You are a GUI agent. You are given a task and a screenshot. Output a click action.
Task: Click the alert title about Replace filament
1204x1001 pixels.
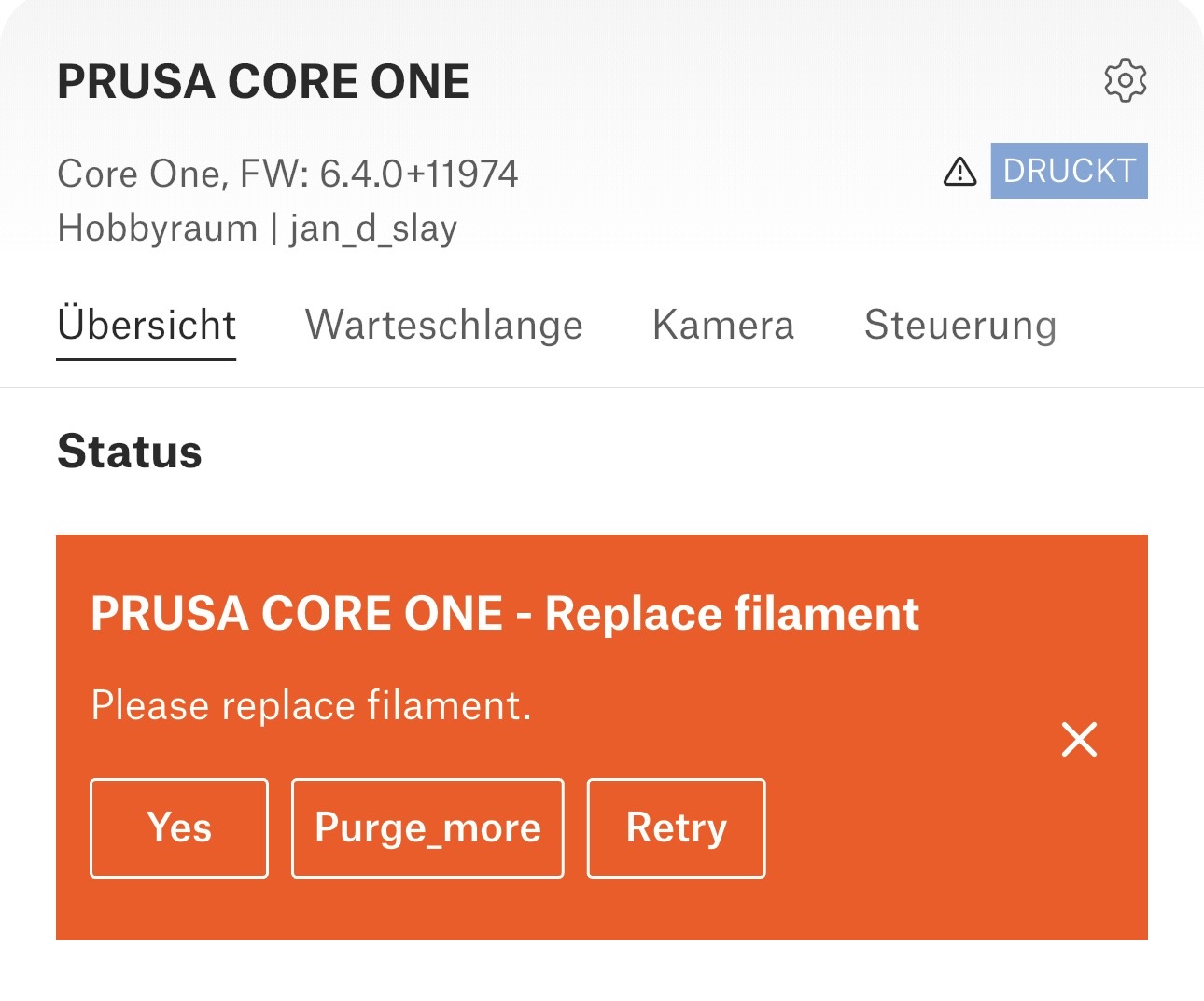[505, 614]
